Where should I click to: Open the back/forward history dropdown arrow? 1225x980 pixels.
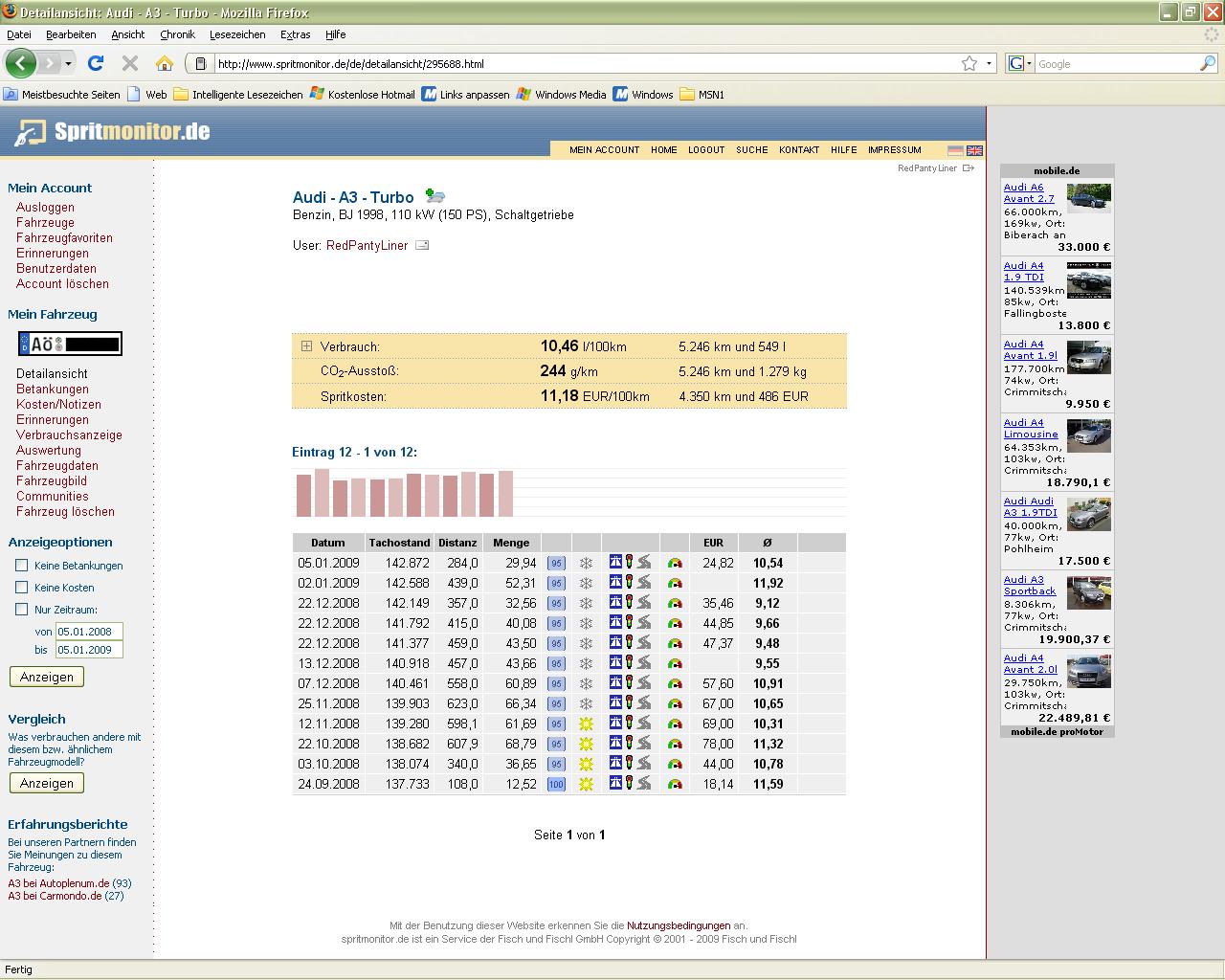click(68, 63)
